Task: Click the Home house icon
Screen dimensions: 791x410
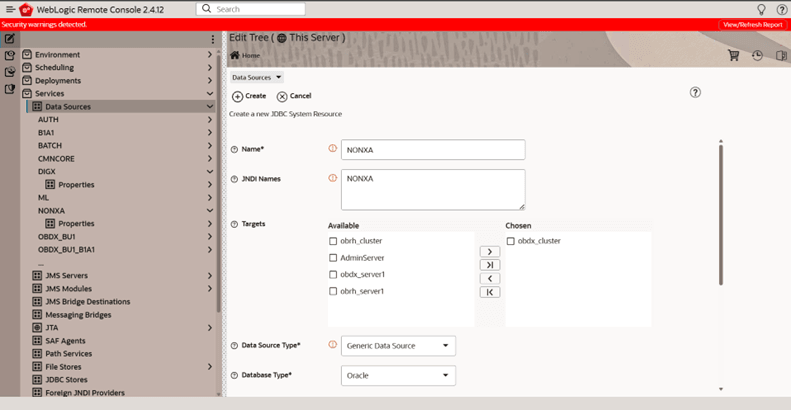Action: (x=235, y=55)
